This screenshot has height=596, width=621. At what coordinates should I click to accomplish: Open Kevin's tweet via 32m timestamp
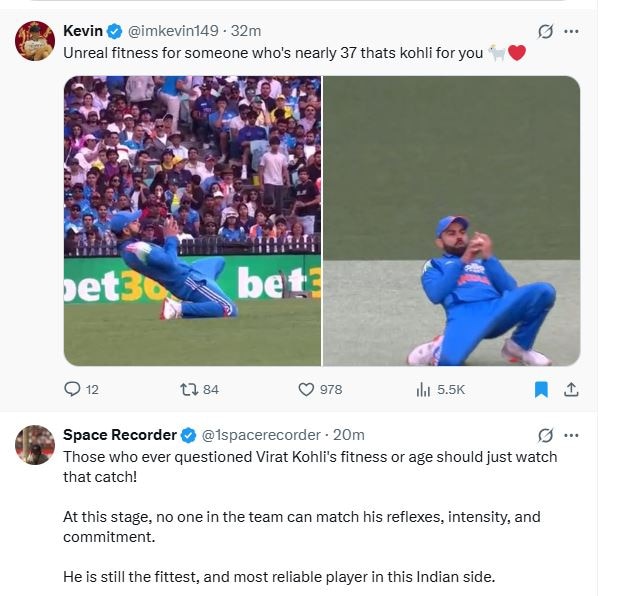coord(246,31)
